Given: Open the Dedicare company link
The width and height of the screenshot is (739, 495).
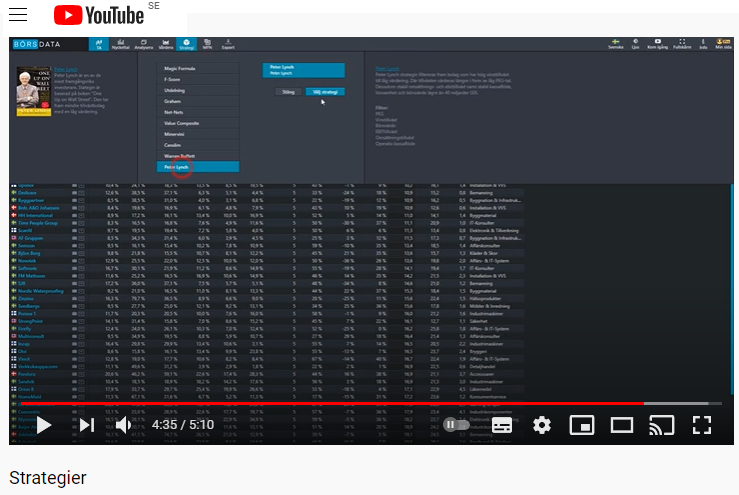Looking at the screenshot, I should [27, 193].
